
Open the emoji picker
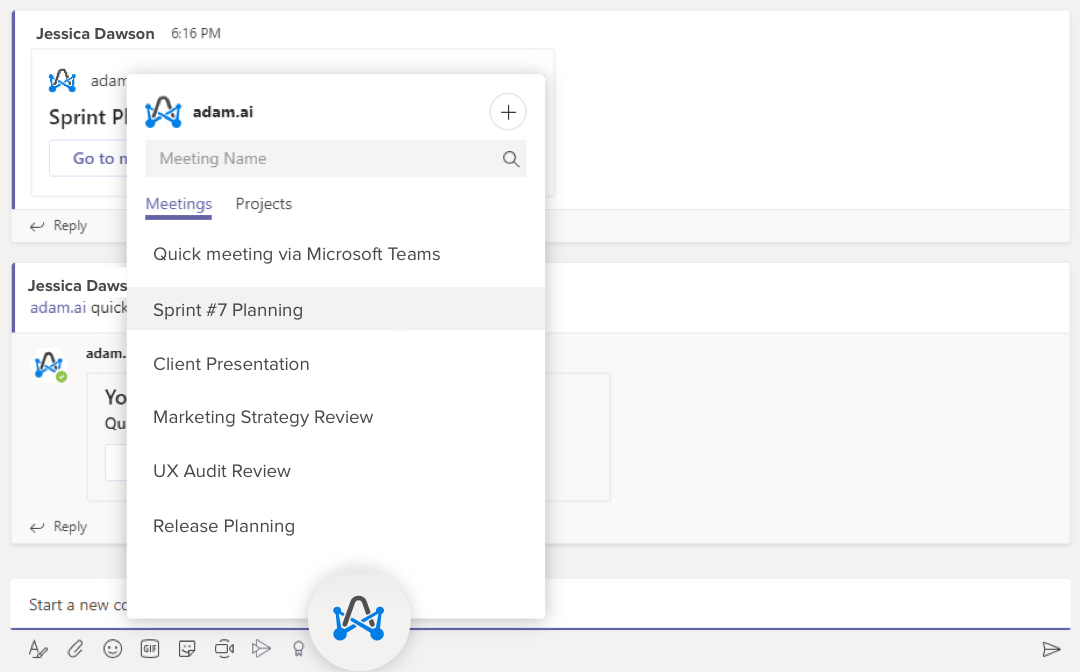(x=112, y=649)
